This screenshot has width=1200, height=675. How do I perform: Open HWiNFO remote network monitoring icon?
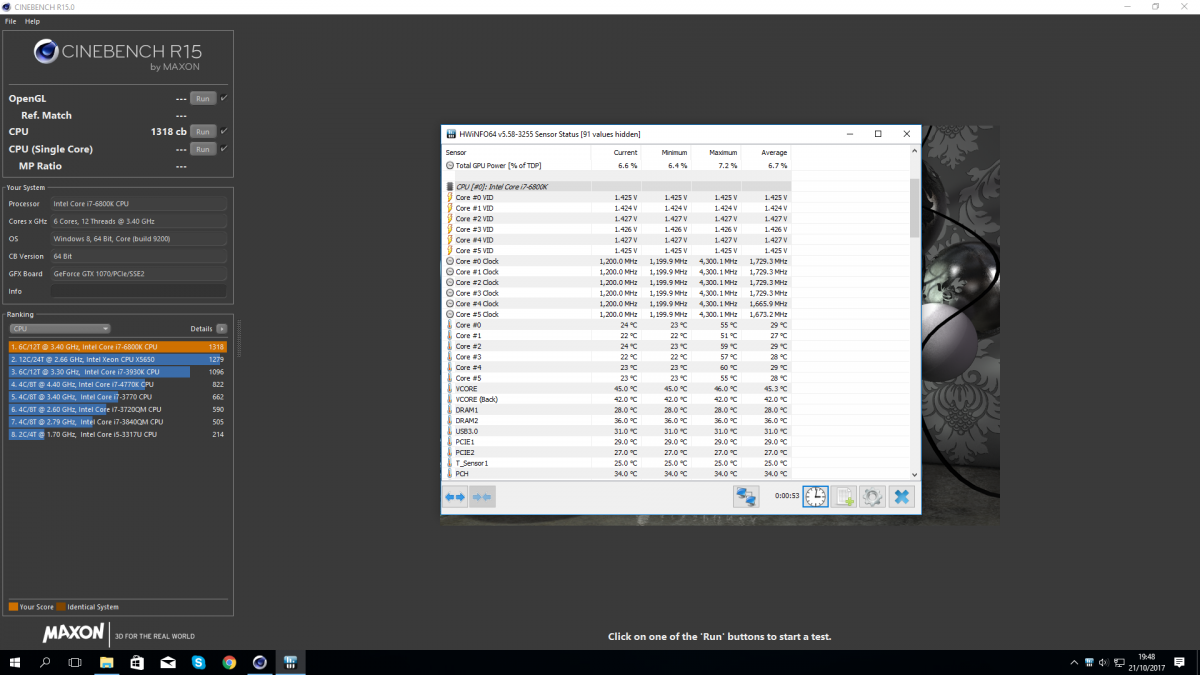click(745, 496)
